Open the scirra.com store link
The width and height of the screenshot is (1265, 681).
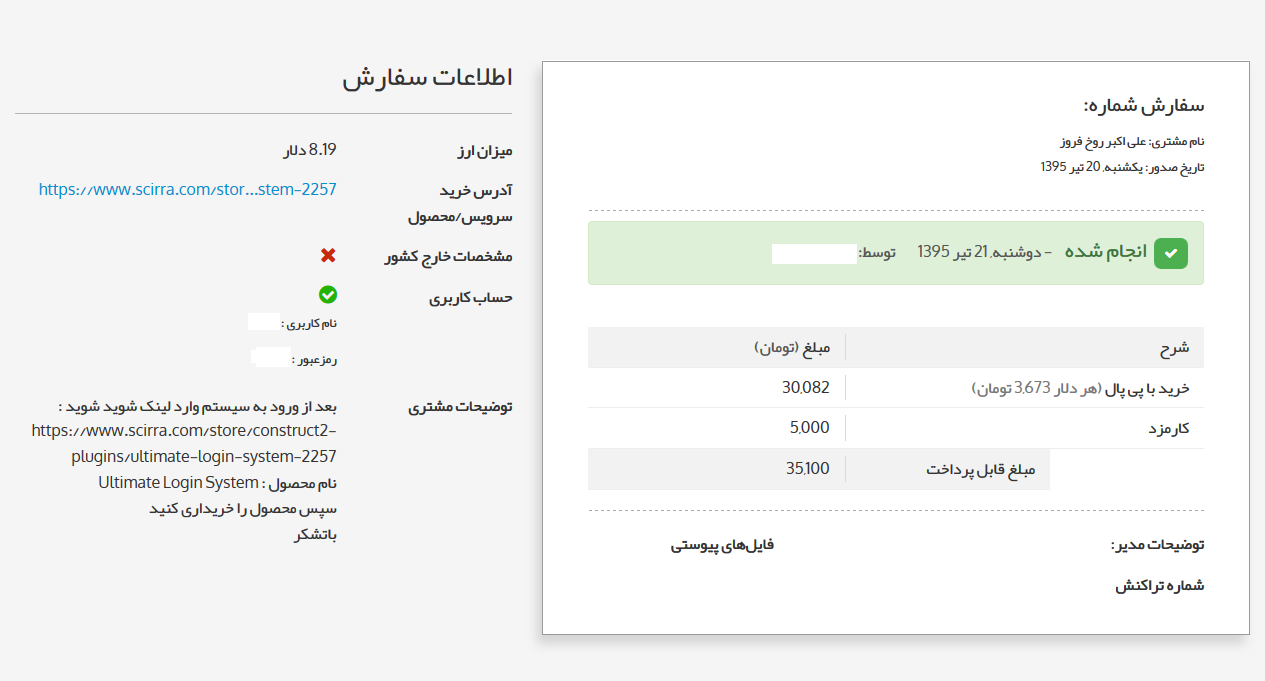coord(188,189)
